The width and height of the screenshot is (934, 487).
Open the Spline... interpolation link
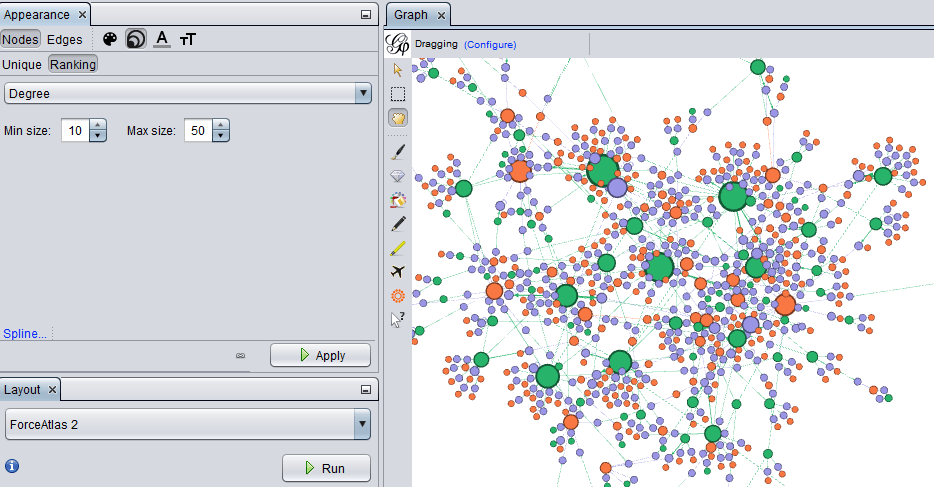[x=25, y=333]
